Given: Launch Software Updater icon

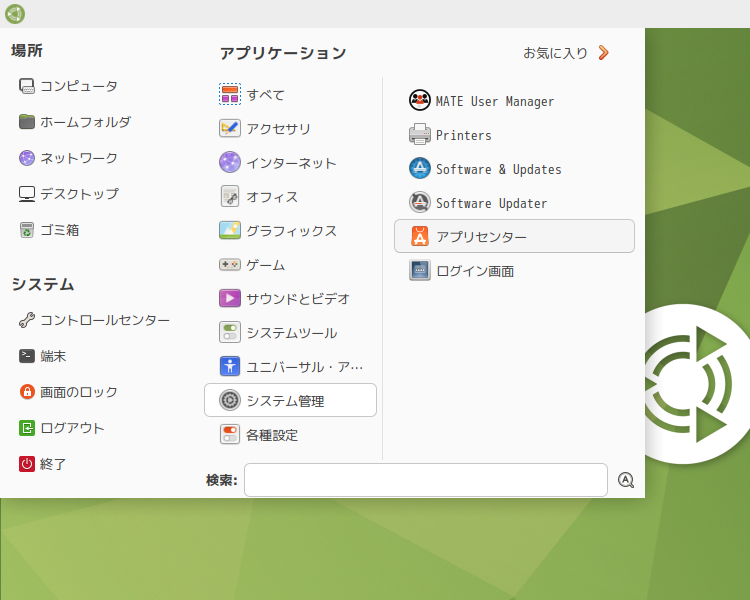Looking at the screenshot, I should tap(419, 202).
